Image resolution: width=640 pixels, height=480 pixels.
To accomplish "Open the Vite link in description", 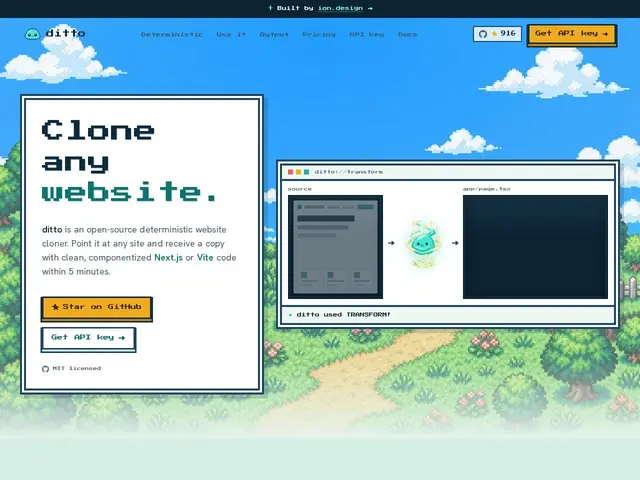I will click(x=205, y=258).
